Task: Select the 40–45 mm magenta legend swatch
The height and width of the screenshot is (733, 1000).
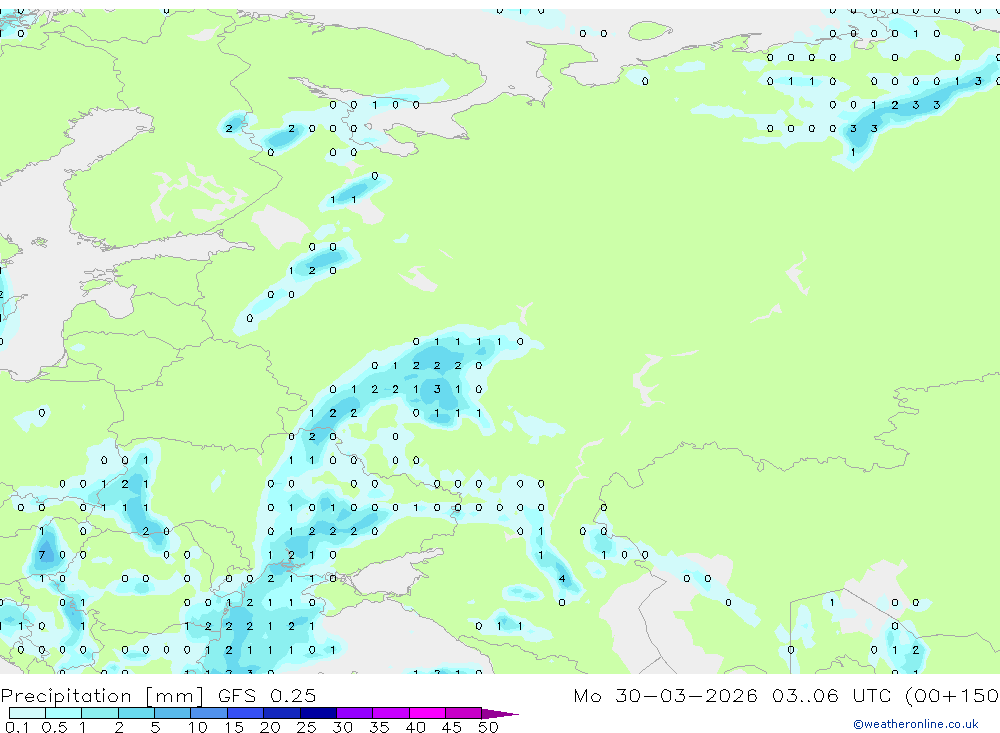Action: pos(427,713)
